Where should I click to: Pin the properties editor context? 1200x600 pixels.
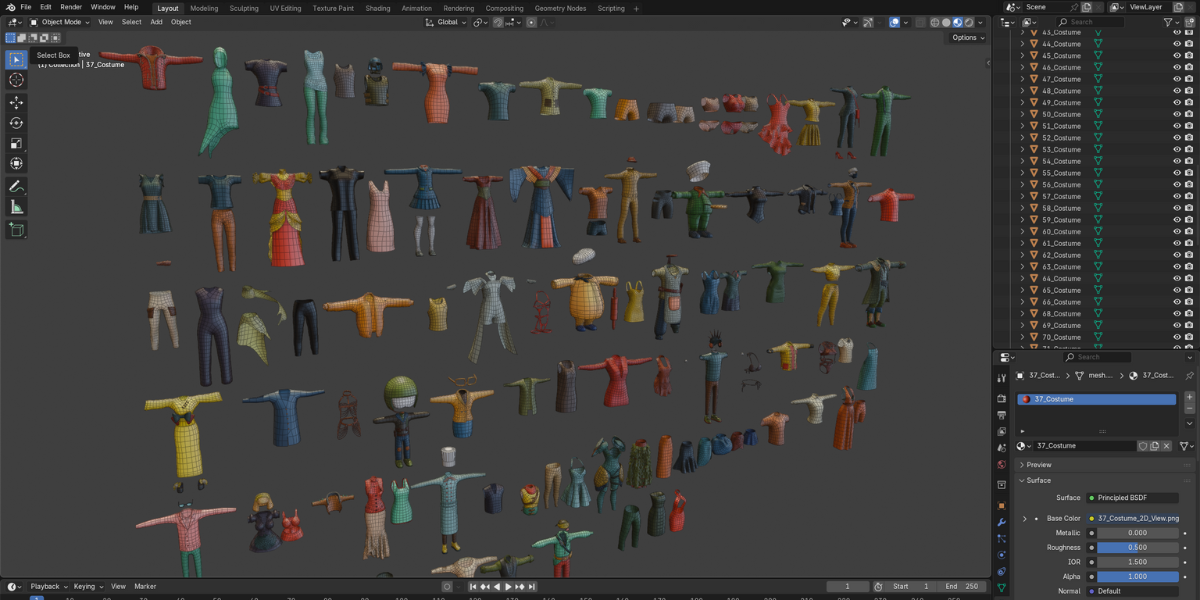click(x=1189, y=375)
